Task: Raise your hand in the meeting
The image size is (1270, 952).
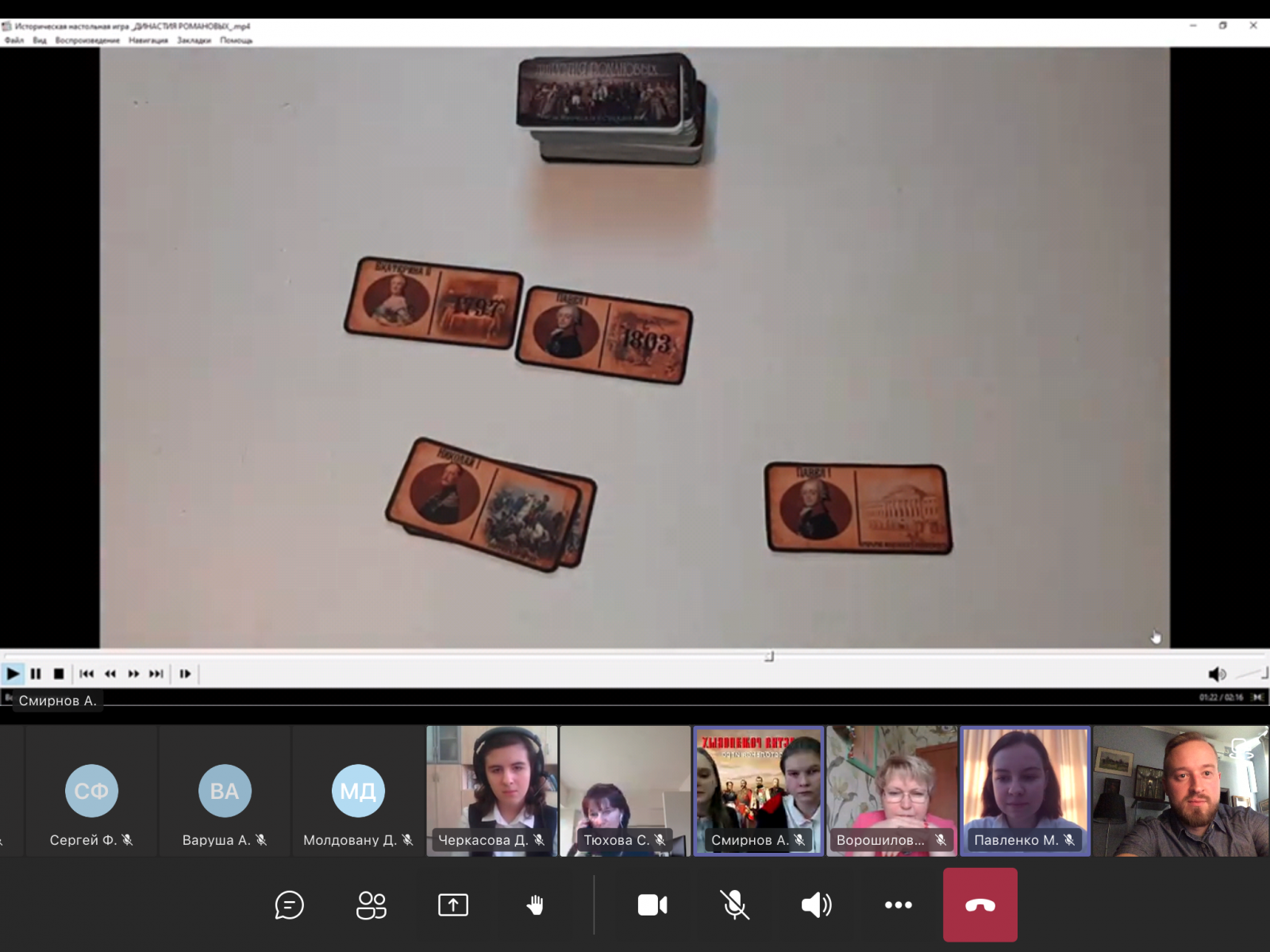Action: (x=535, y=905)
